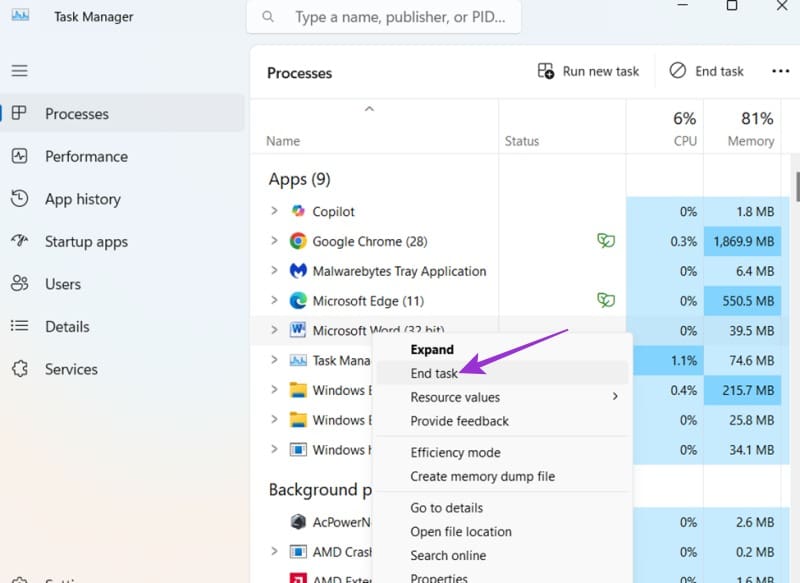The image size is (800, 583).
Task: Expand the AMD Crash process group
Action: click(274, 551)
